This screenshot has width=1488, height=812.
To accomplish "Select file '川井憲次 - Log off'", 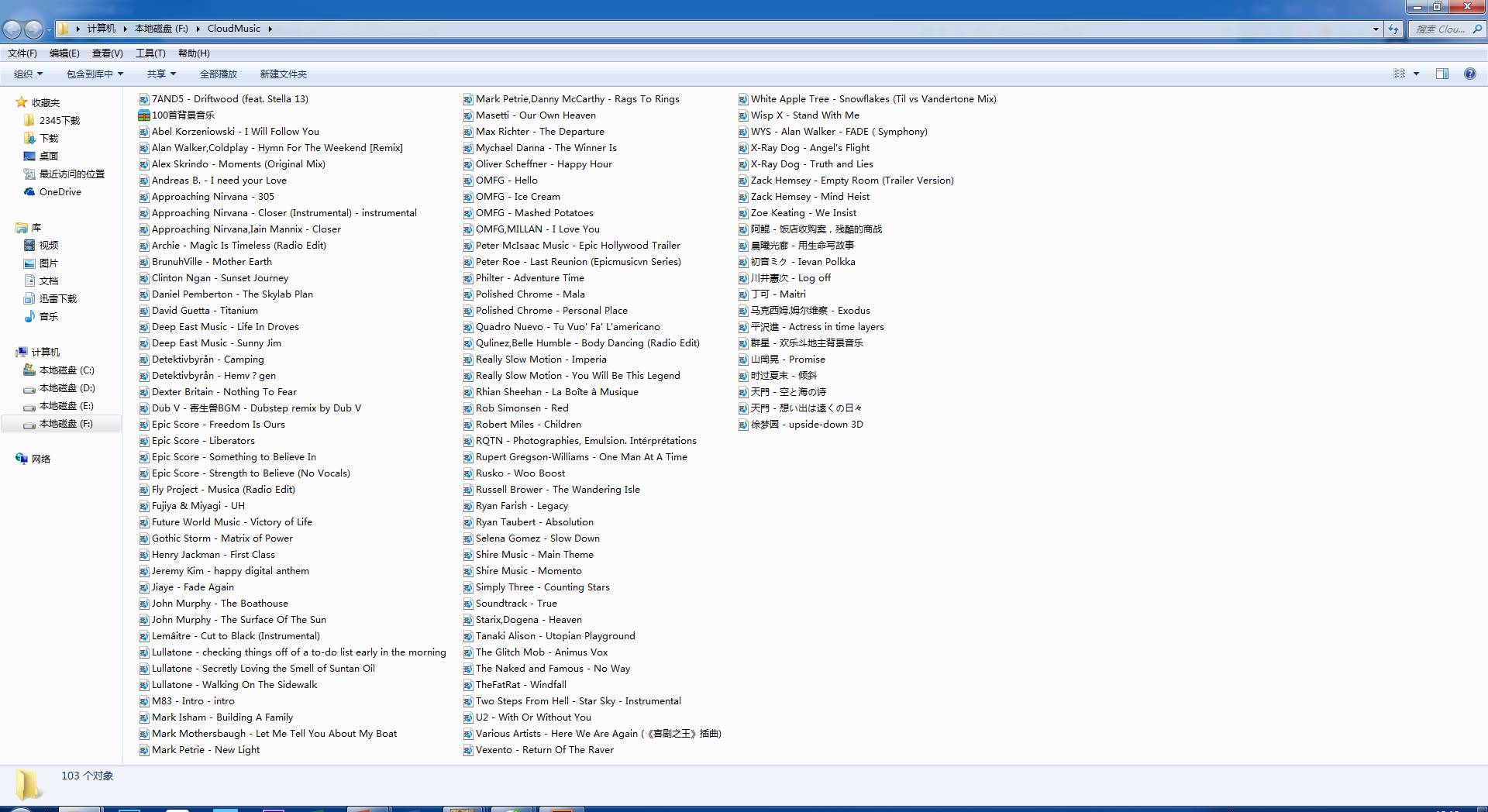I will click(x=790, y=278).
